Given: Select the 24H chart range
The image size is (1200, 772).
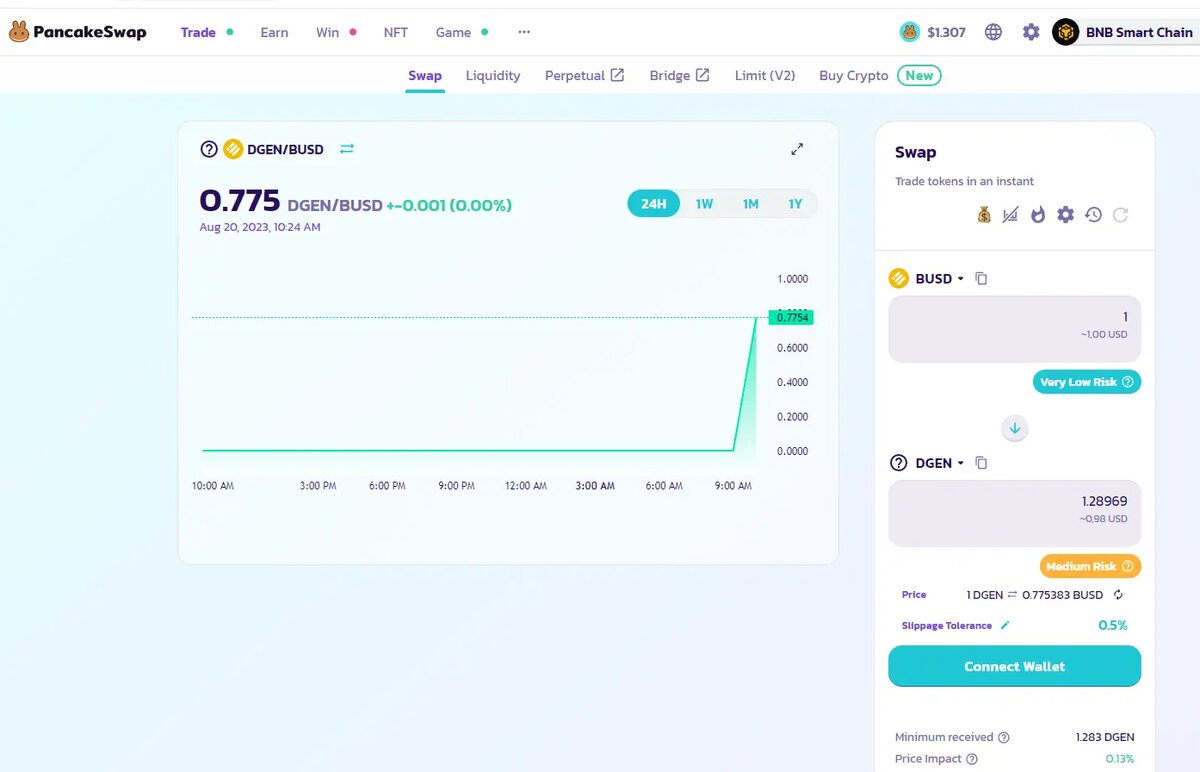Looking at the screenshot, I should click(x=654, y=204).
